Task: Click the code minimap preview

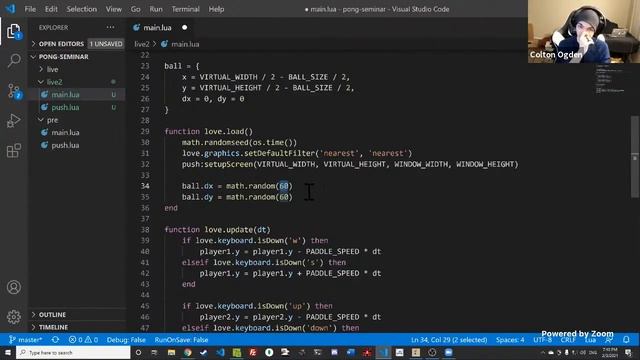Action: coord(611,79)
